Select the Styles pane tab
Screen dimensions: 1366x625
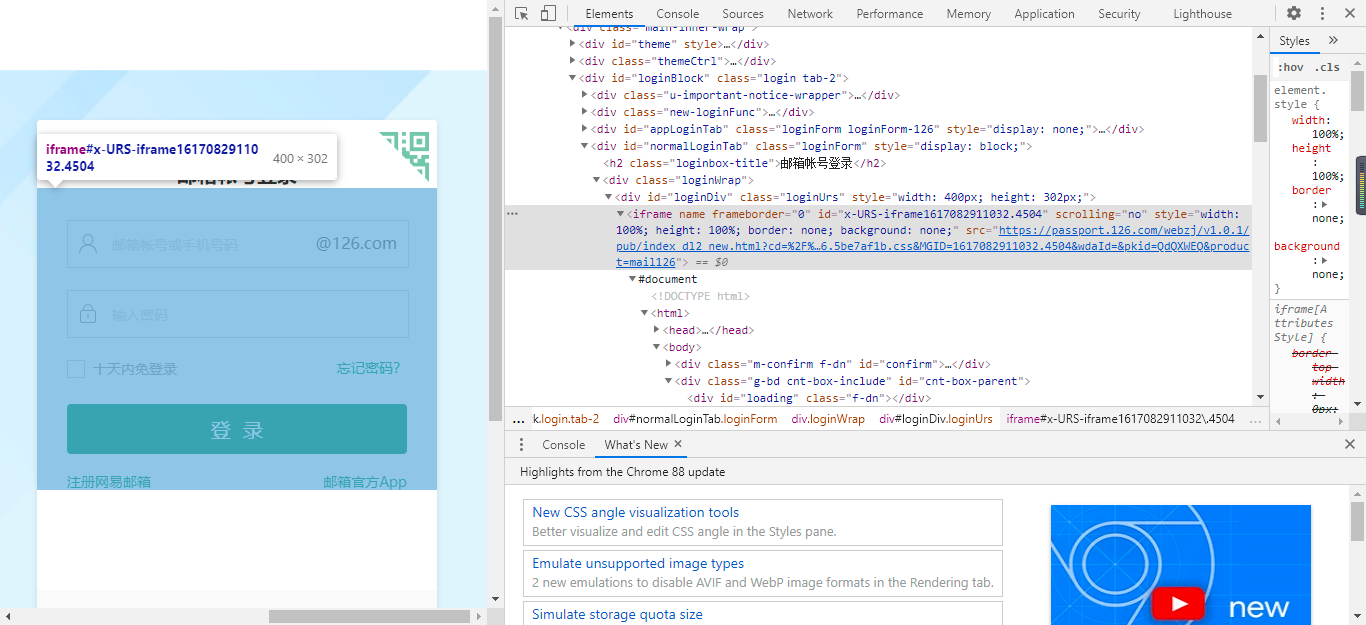click(1294, 41)
